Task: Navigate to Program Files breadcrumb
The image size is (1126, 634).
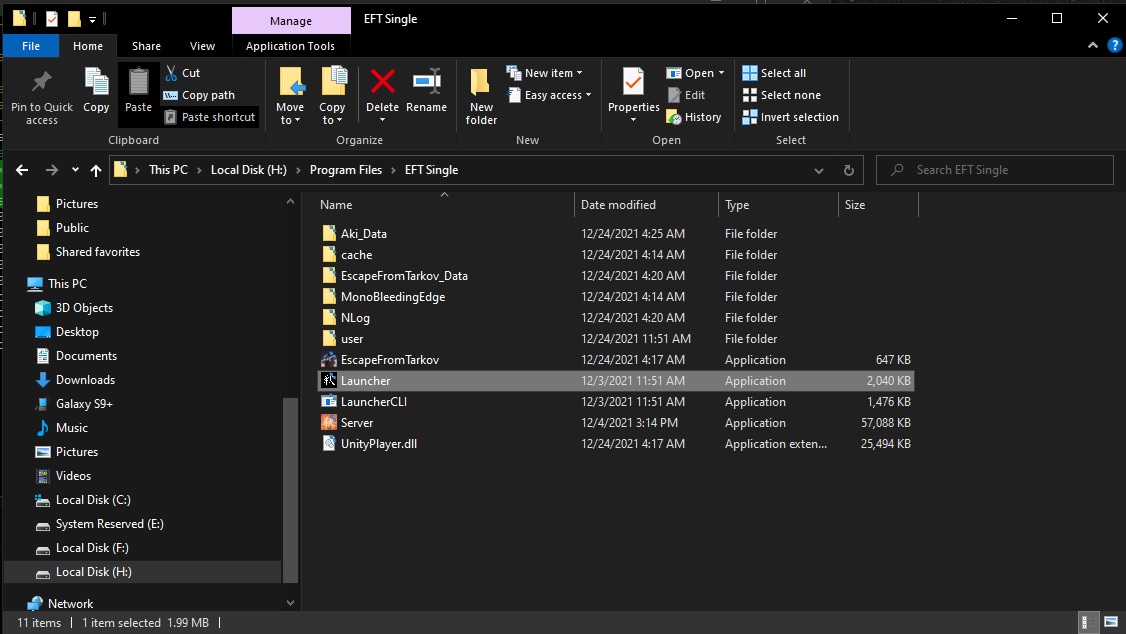Action: [x=345, y=170]
